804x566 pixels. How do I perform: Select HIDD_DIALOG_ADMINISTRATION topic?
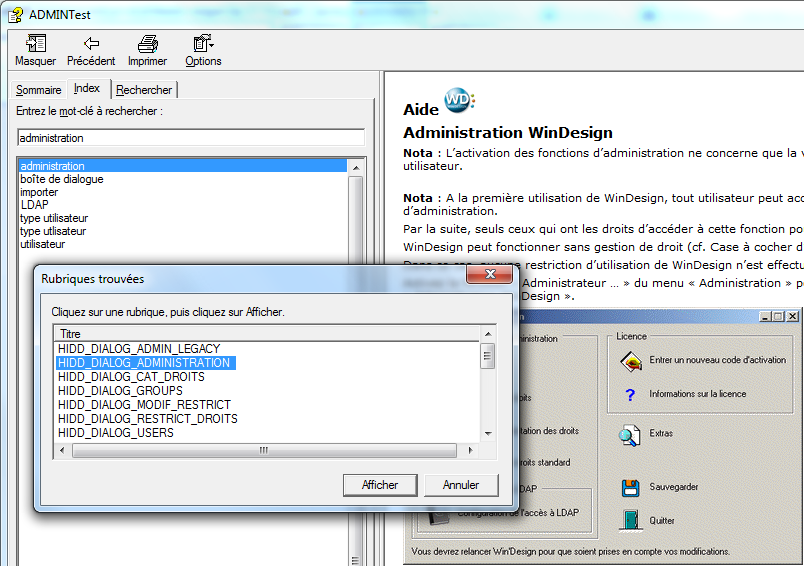[146, 363]
